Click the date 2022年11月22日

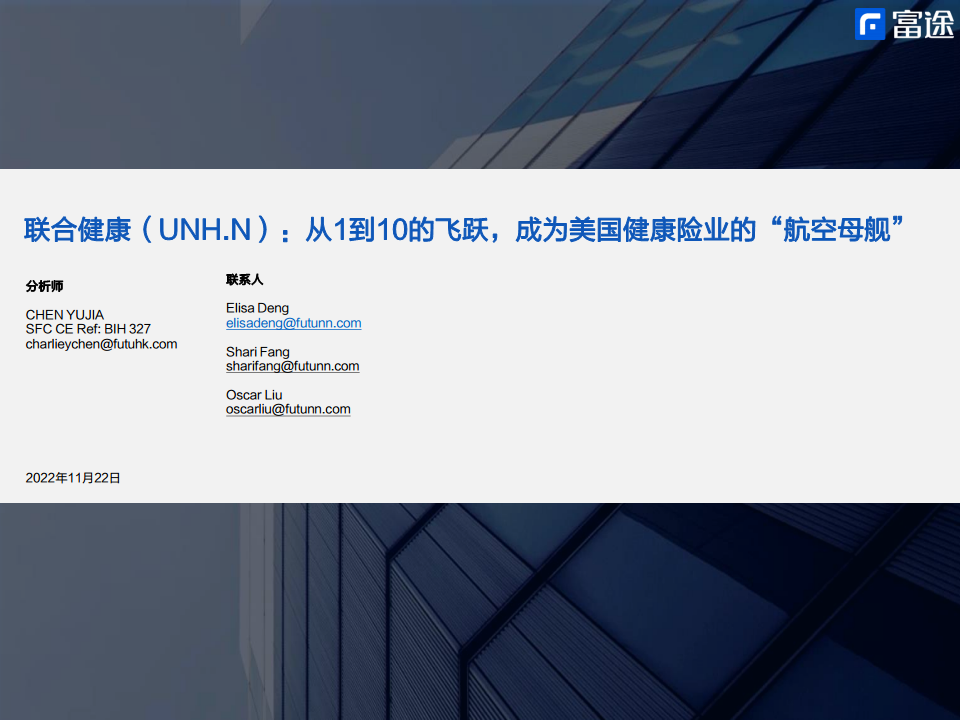point(73,478)
